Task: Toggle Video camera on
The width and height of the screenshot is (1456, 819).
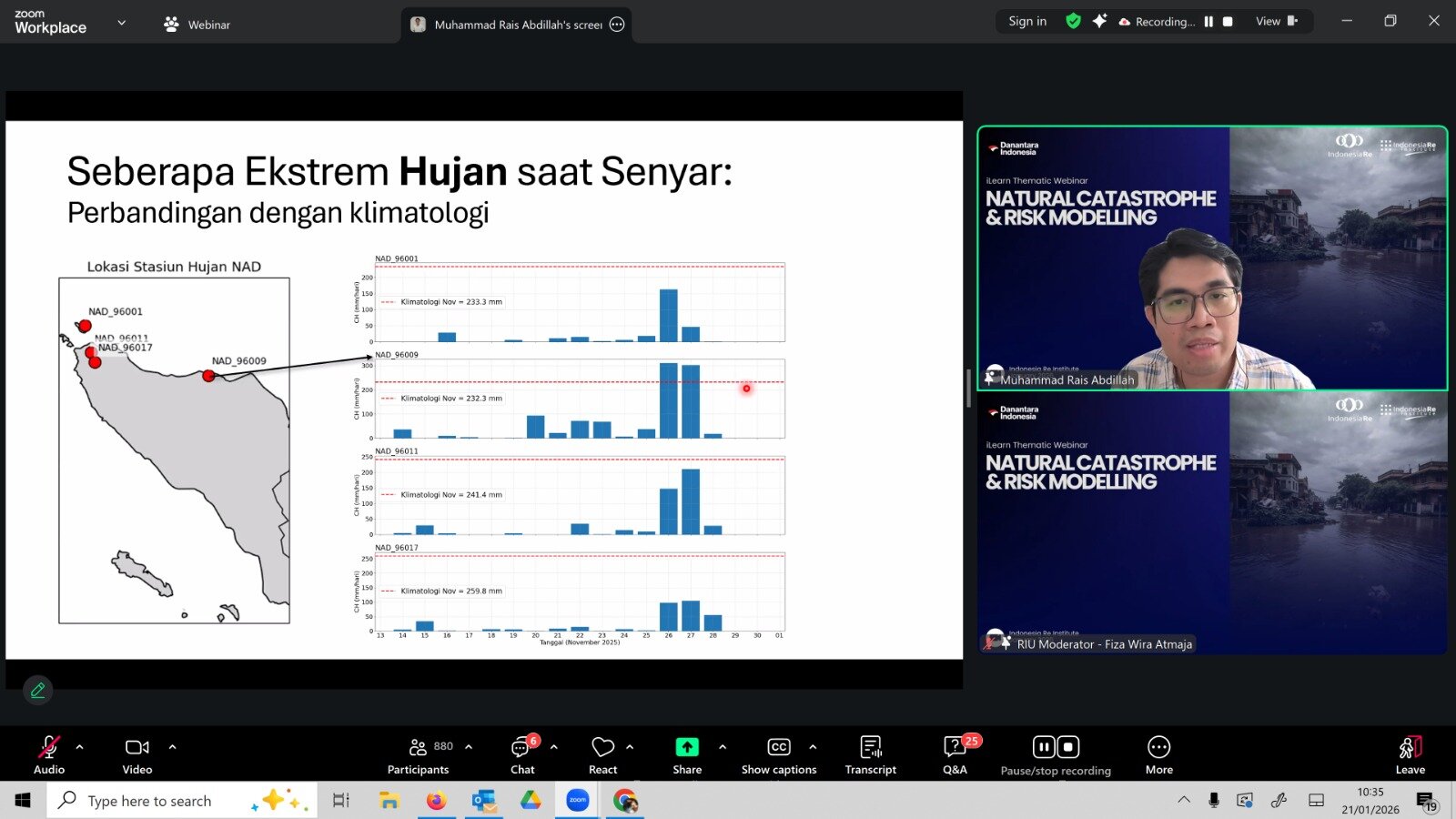Action: click(x=137, y=754)
